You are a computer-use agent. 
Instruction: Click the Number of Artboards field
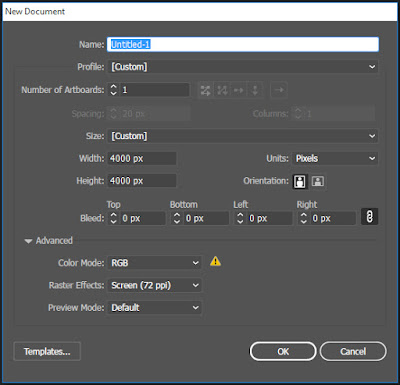coord(155,90)
